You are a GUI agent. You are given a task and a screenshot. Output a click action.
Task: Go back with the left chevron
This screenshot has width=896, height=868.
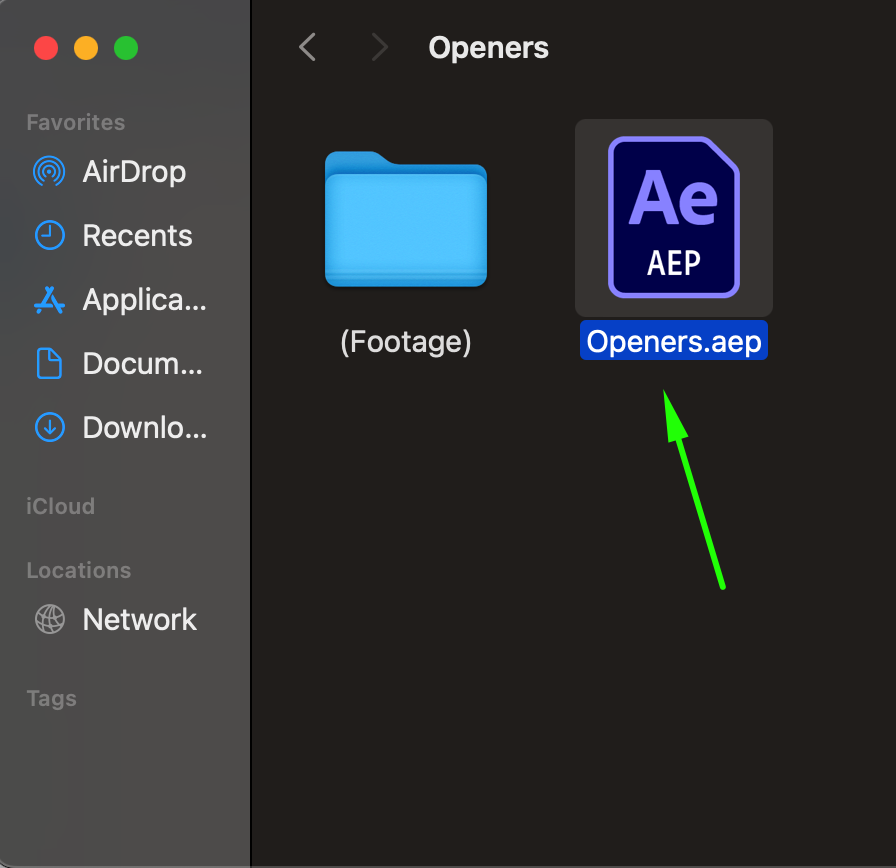click(x=308, y=47)
